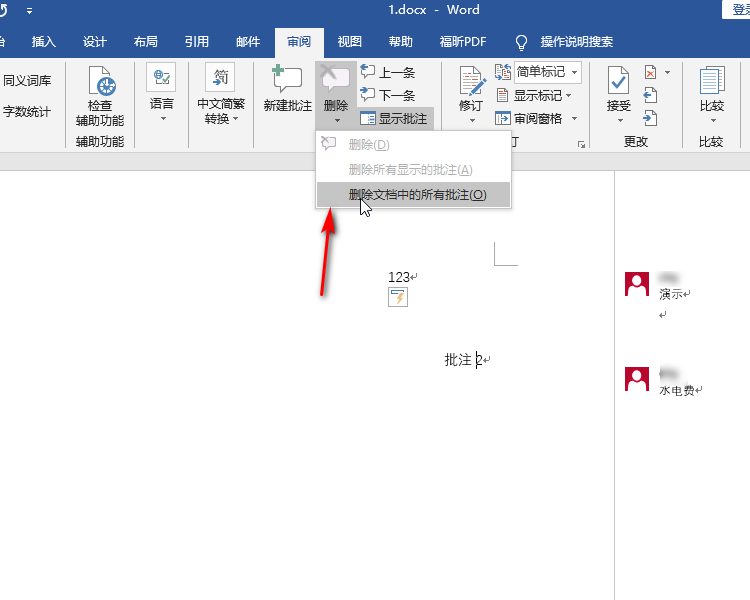Image resolution: width=750 pixels, height=600 pixels.
Task: Open Word Count (字数统计)
Action: 27,112
